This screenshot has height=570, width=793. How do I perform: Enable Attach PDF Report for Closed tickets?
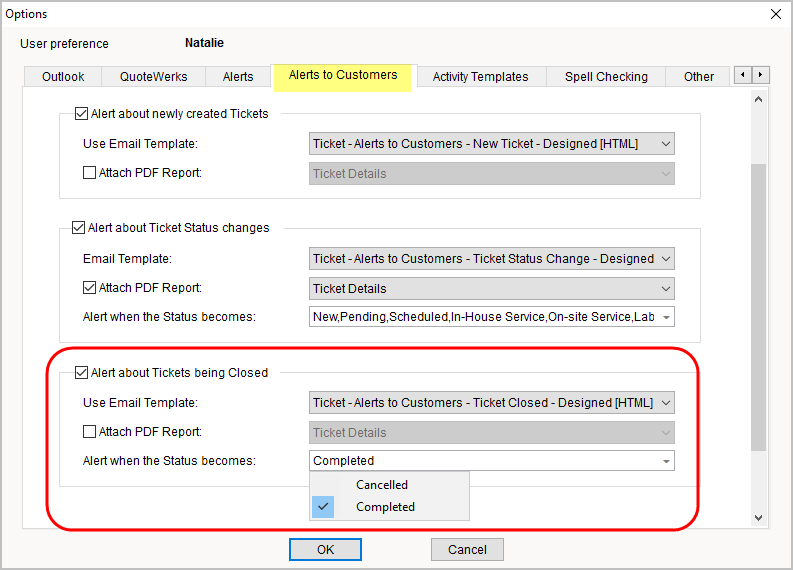pyautogui.click(x=90, y=432)
